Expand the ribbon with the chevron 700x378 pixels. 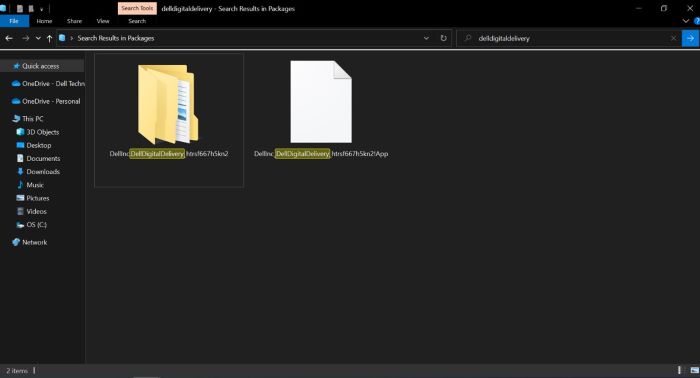point(686,21)
